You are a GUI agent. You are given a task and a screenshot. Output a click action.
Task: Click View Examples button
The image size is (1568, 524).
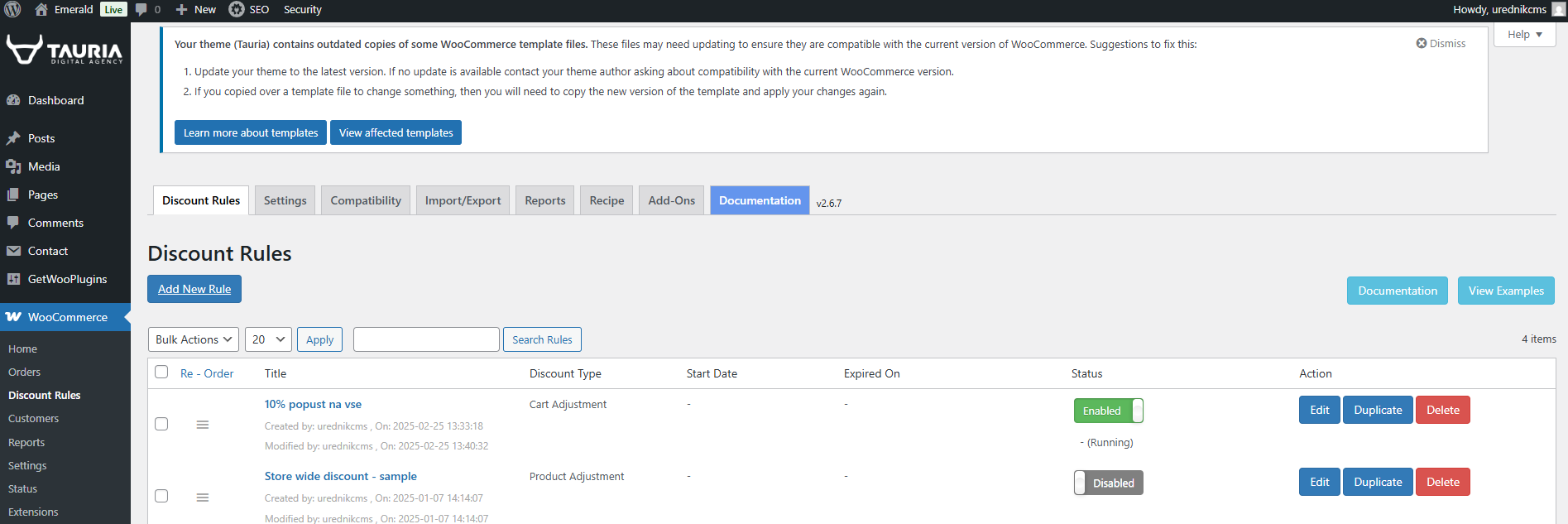(x=1506, y=291)
